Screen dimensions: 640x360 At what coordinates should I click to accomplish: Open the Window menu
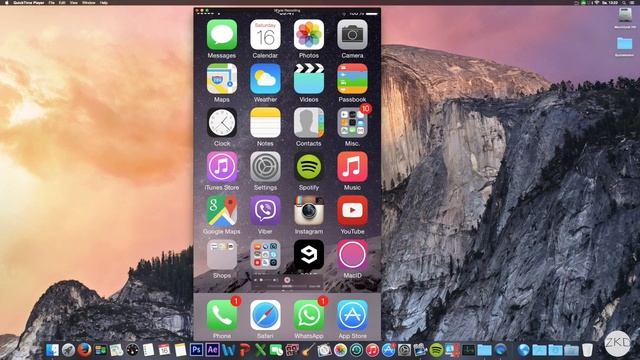coord(89,2)
